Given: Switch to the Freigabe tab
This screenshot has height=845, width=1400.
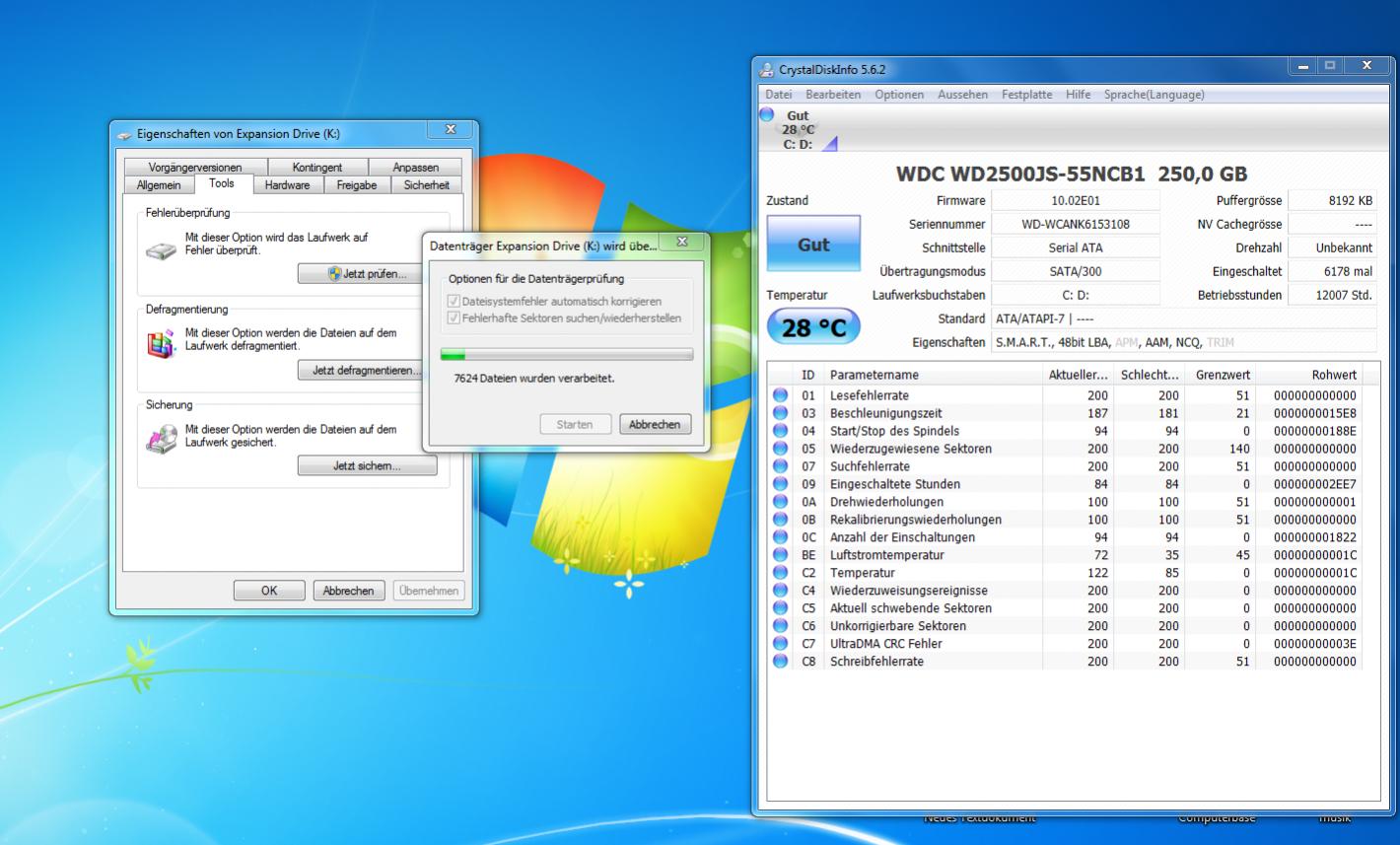Looking at the screenshot, I should tap(356, 185).
